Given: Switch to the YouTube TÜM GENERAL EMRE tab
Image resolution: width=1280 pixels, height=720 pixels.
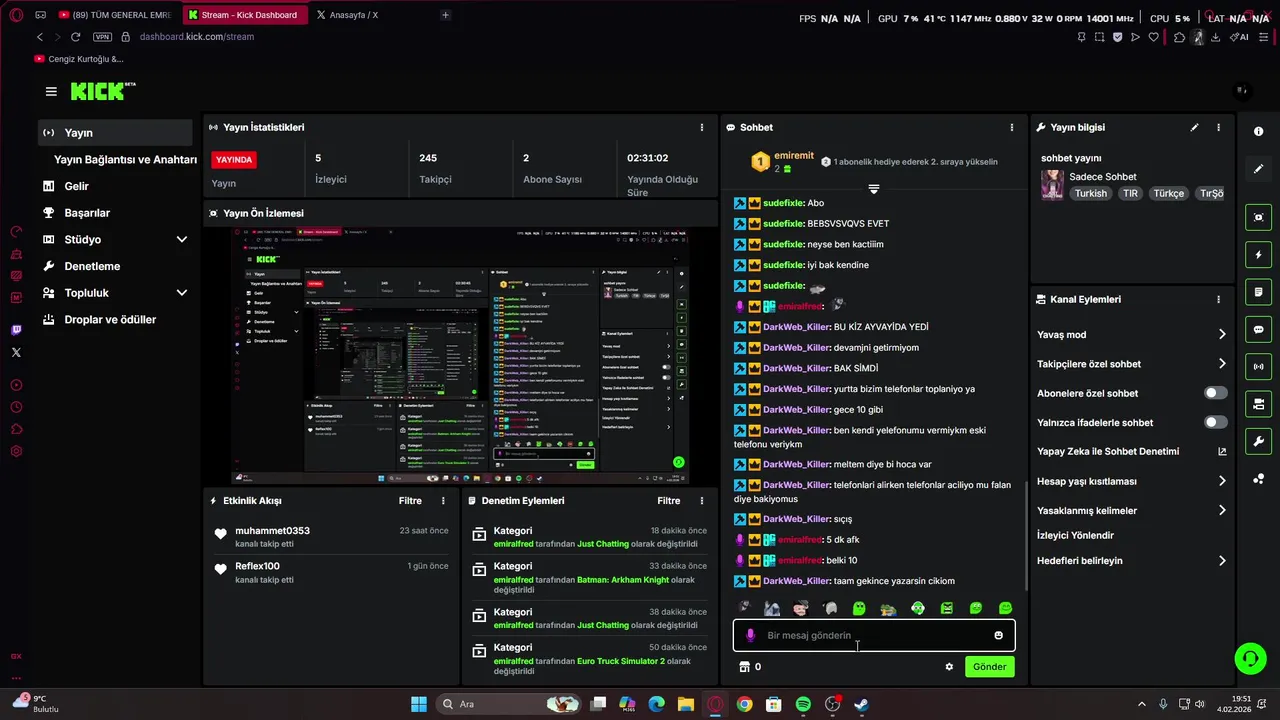Looking at the screenshot, I should point(115,15).
